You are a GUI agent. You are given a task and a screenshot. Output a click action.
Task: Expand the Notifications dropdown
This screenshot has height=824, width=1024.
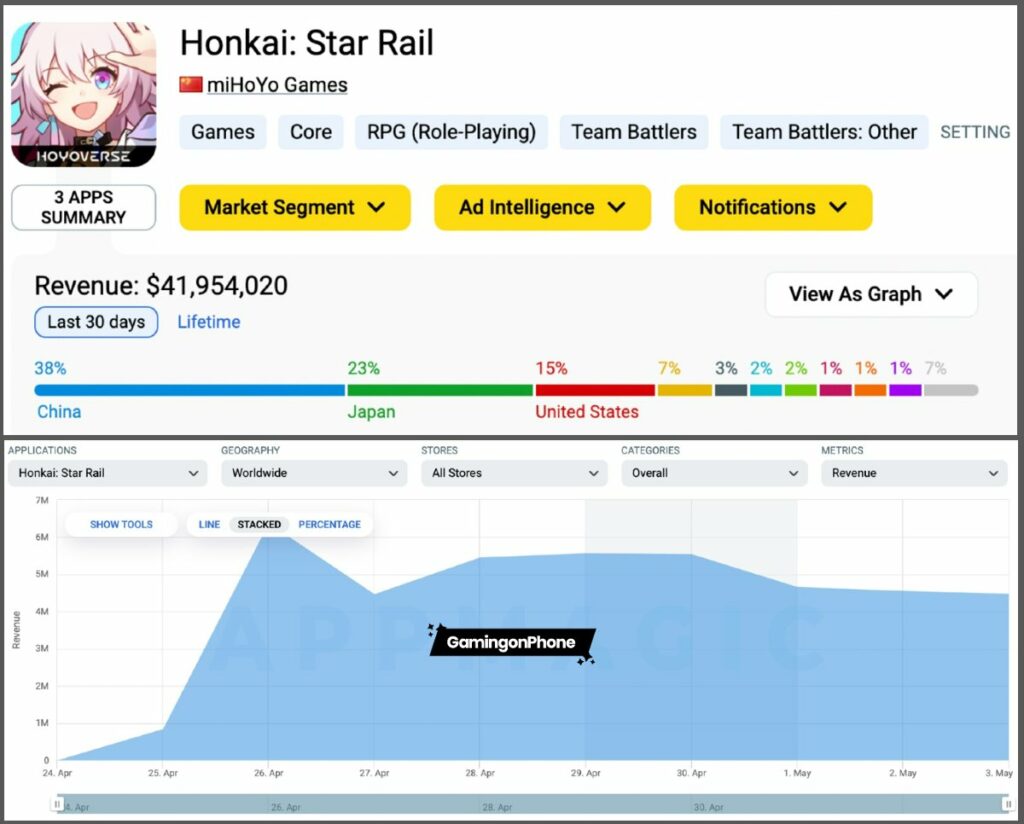773,208
